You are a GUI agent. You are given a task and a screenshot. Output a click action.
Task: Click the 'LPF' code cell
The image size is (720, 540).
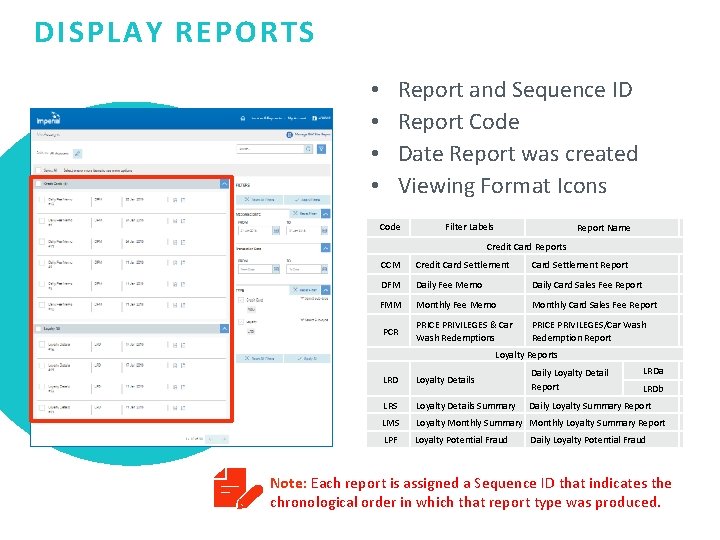(390, 440)
